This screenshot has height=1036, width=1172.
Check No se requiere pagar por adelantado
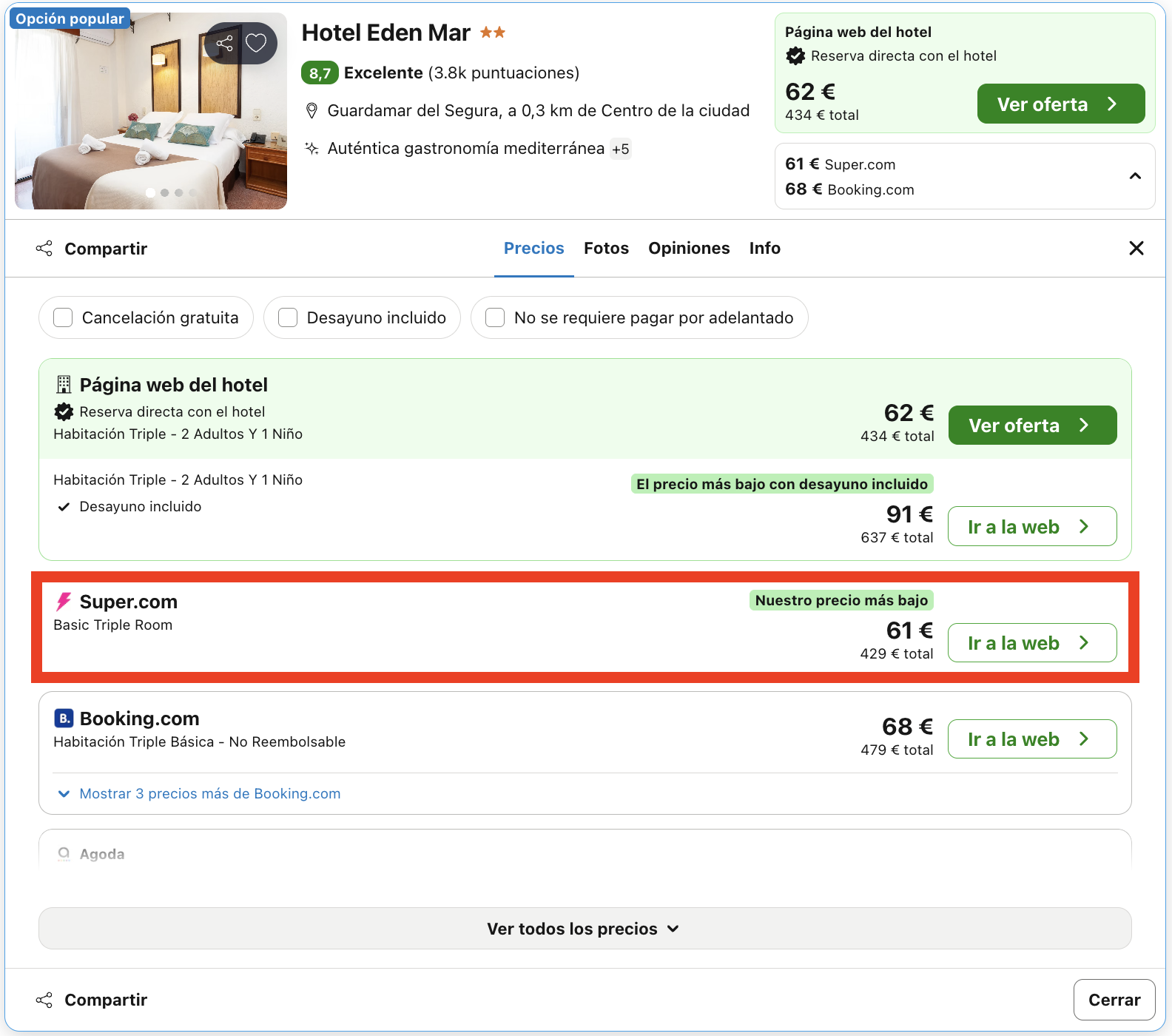495,317
